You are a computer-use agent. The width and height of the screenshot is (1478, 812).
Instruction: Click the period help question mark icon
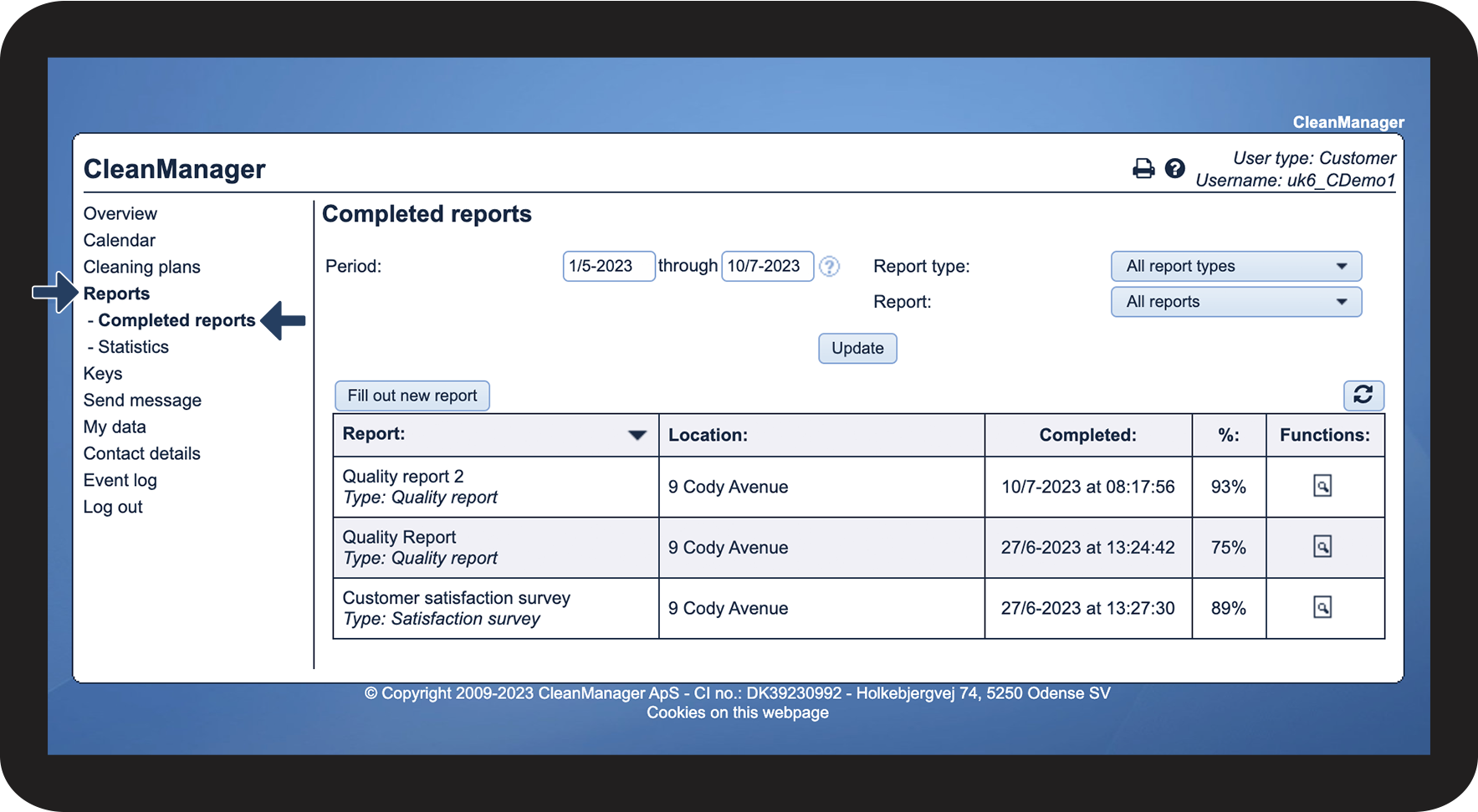pos(829,267)
